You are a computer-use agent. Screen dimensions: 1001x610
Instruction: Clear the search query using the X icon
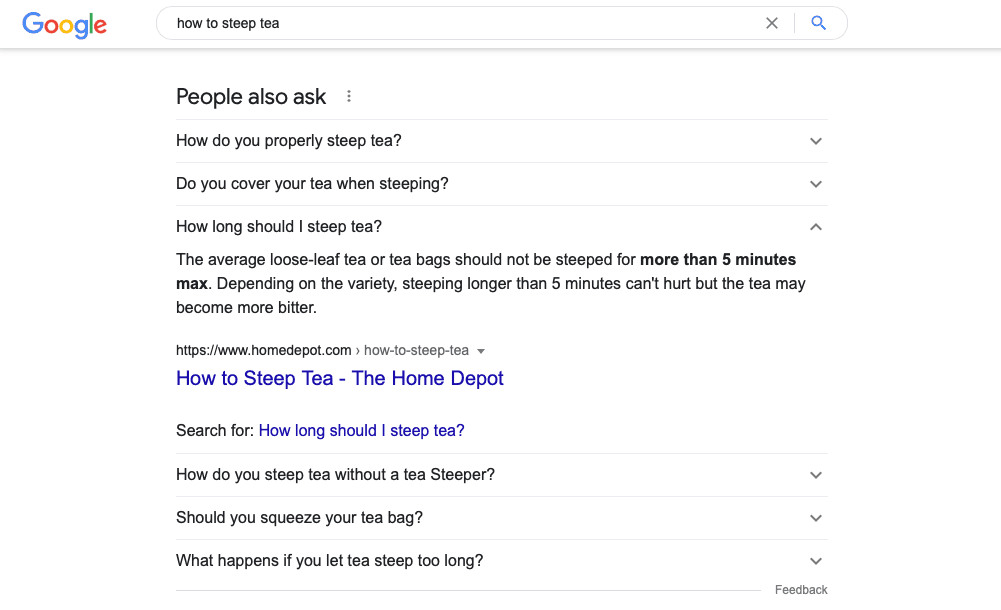coord(771,22)
